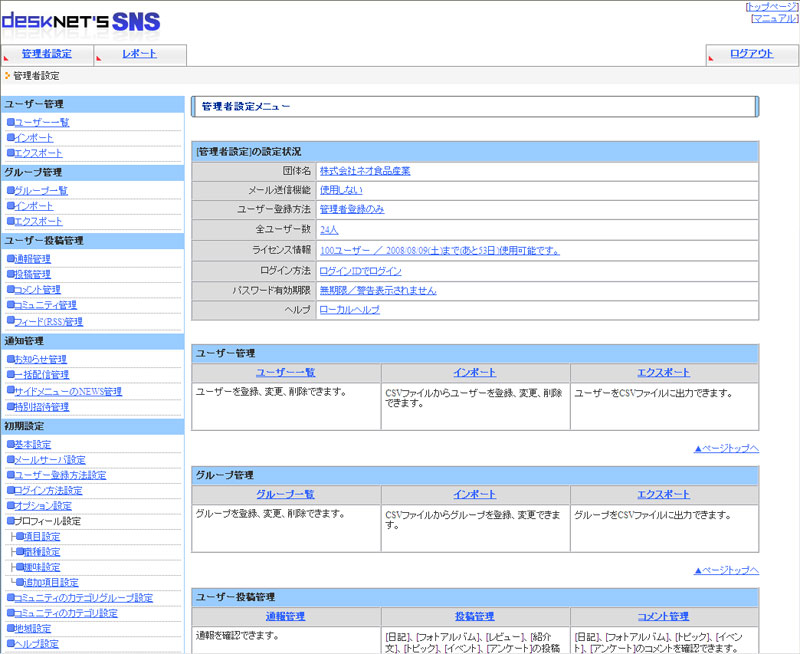The image size is (800, 654).
Task: Click bullet icon beside フィード(RSS)管理
Action: [x=10, y=321]
